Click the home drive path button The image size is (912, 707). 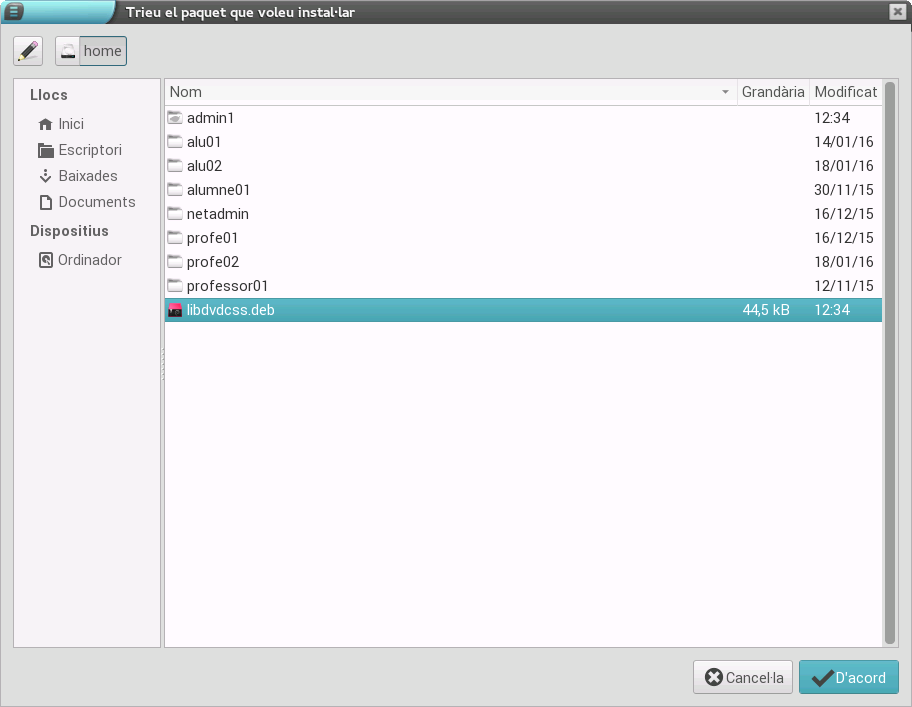tap(91, 51)
